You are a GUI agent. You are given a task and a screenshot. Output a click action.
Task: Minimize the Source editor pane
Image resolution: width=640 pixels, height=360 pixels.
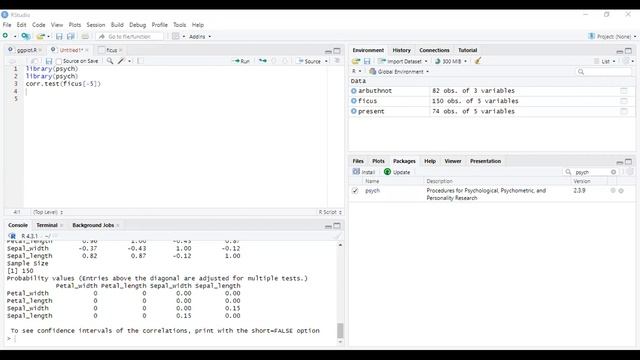(x=328, y=51)
